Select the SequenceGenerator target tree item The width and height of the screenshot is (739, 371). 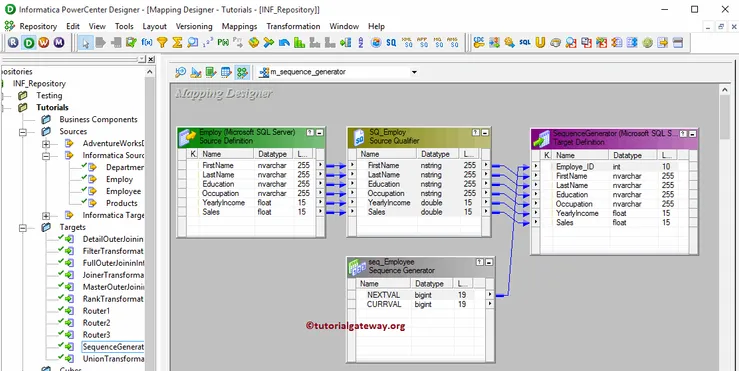(x=113, y=347)
